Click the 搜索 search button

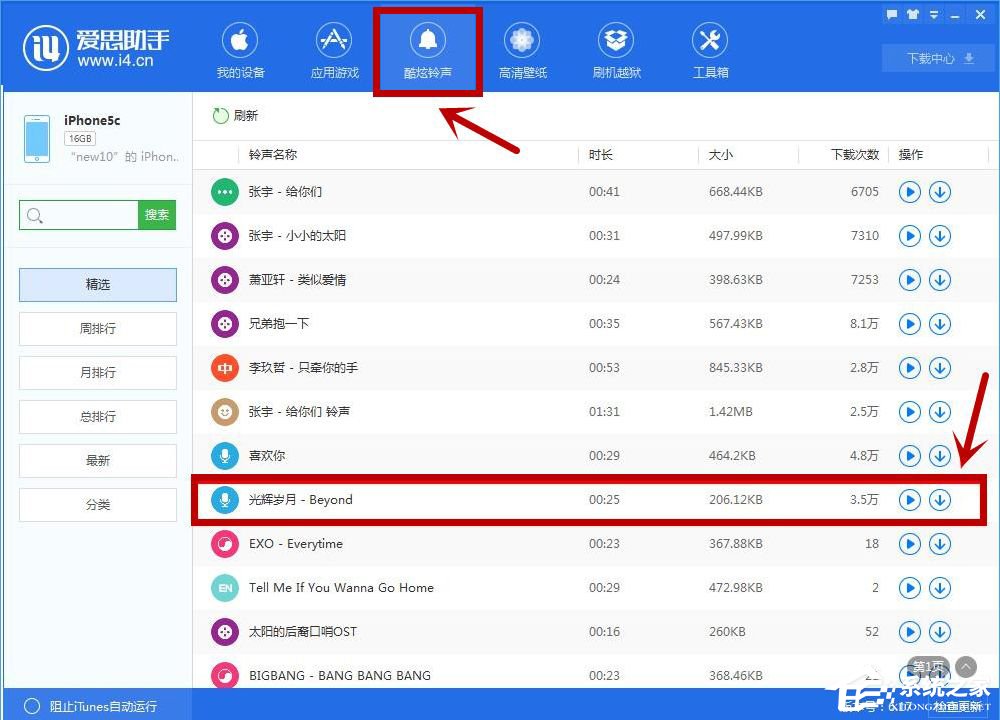(x=157, y=214)
